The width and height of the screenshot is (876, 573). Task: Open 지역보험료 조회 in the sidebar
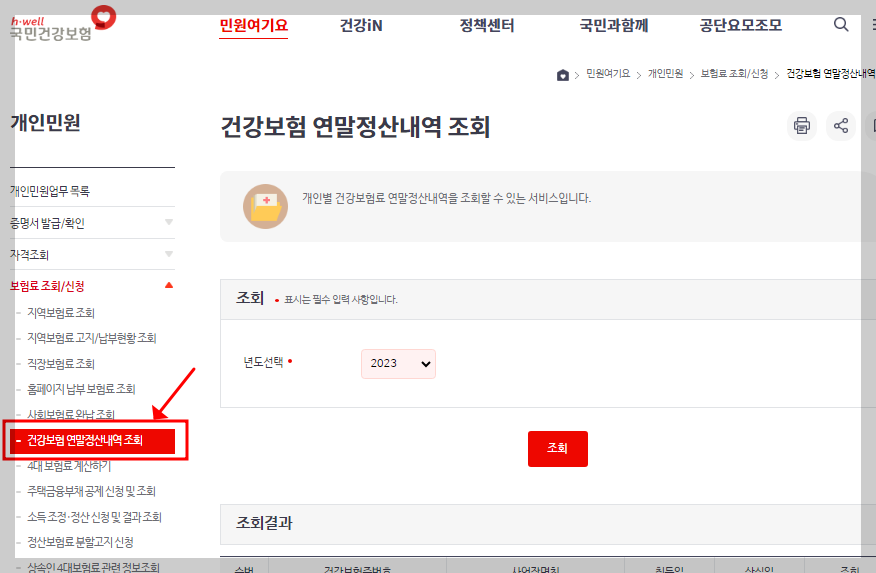click(x=61, y=313)
